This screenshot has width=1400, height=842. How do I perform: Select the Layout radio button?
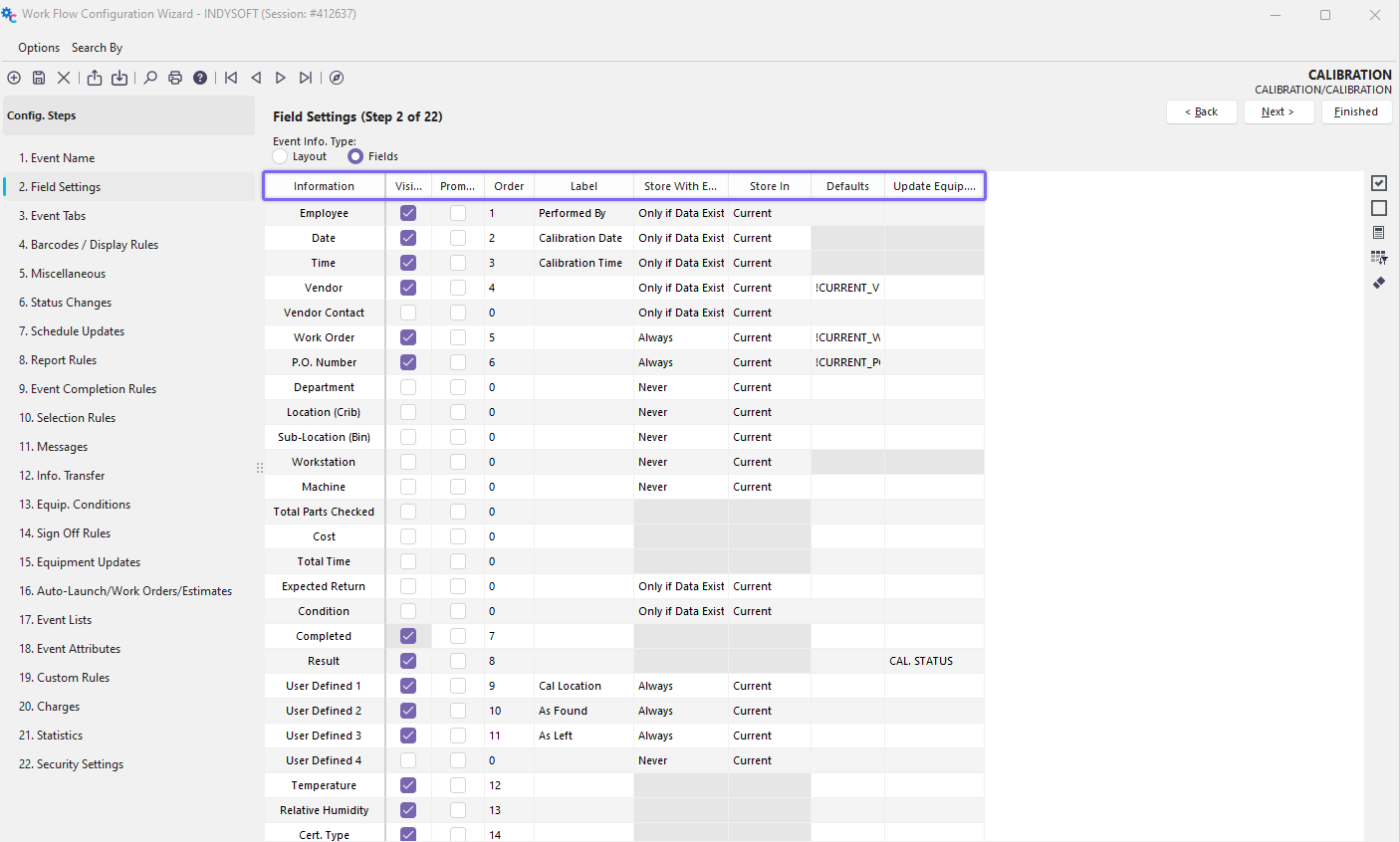tap(281, 156)
